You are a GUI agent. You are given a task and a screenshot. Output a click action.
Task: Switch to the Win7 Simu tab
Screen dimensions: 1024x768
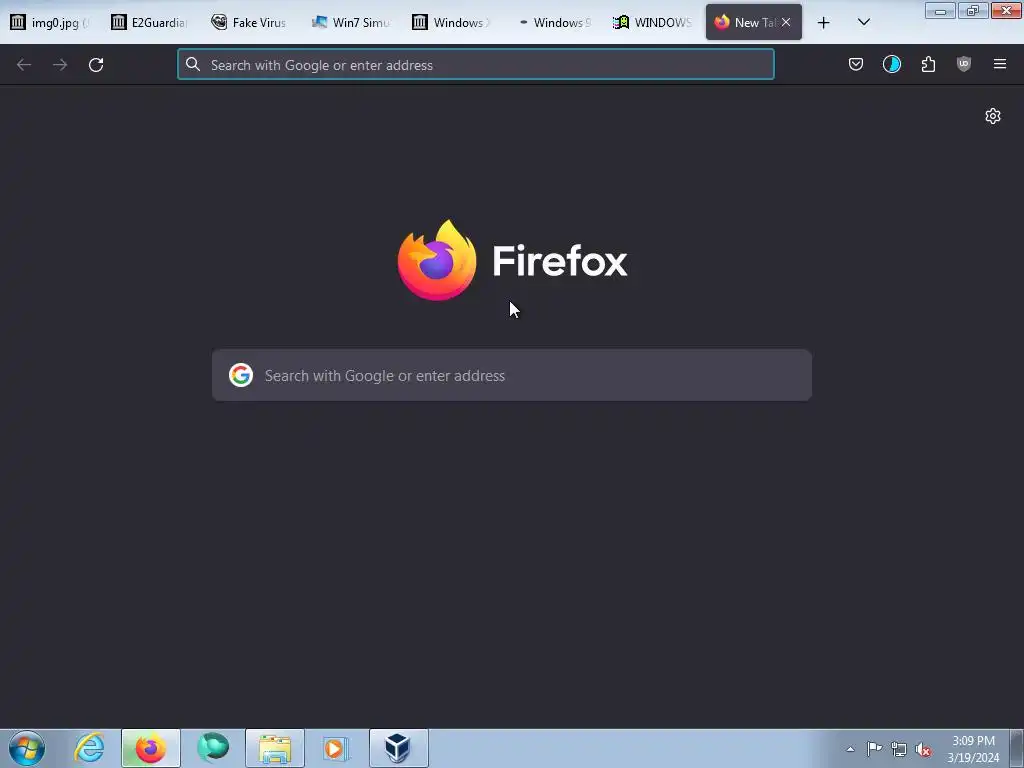(x=350, y=22)
